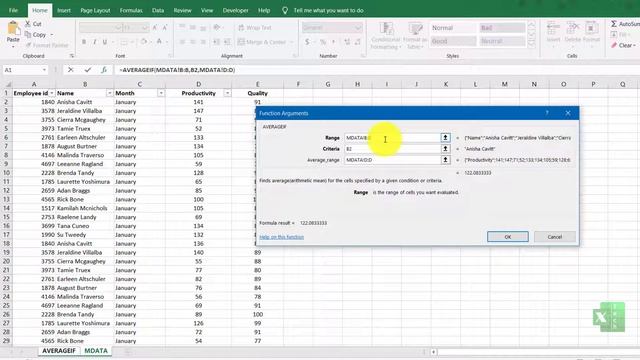Image resolution: width=640 pixels, height=360 pixels.
Task: Switch to the Page Layout tab
Action: (95, 10)
